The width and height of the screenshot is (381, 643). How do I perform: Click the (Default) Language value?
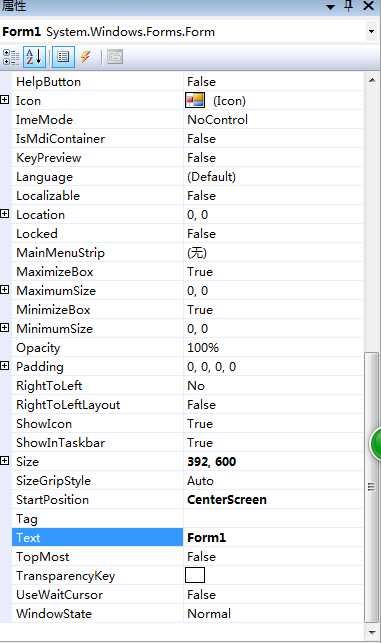(211, 177)
